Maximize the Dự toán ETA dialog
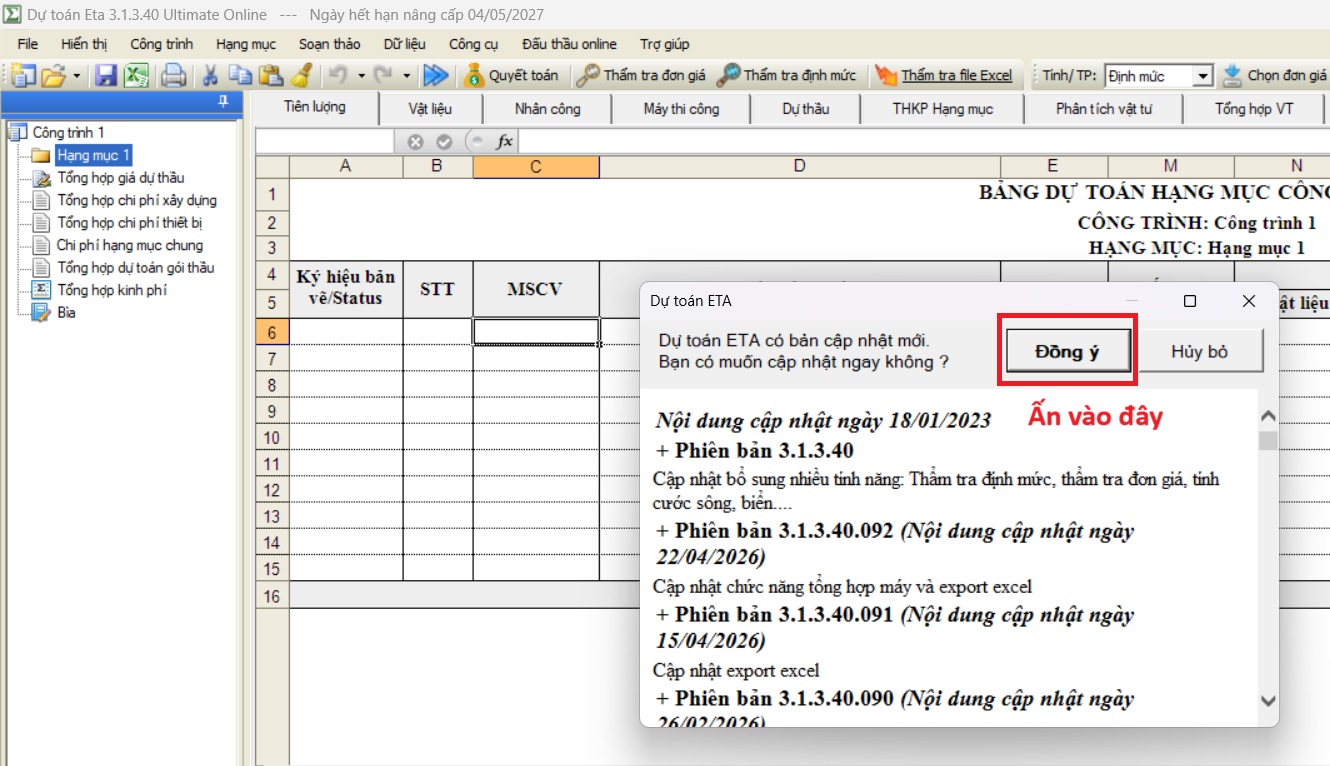The height and width of the screenshot is (766, 1330). click(1190, 301)
